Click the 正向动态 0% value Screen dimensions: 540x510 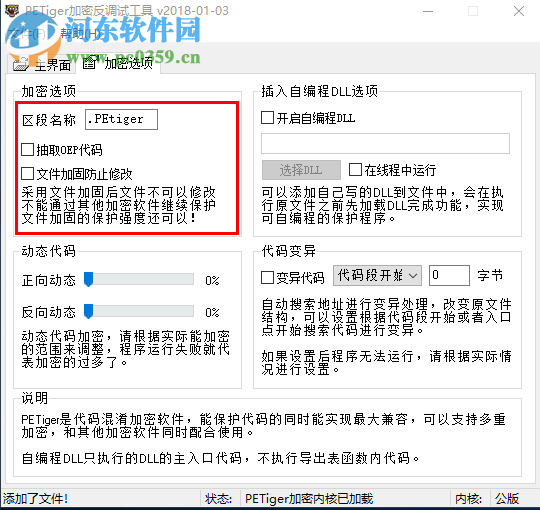click(x=212, y=280)
